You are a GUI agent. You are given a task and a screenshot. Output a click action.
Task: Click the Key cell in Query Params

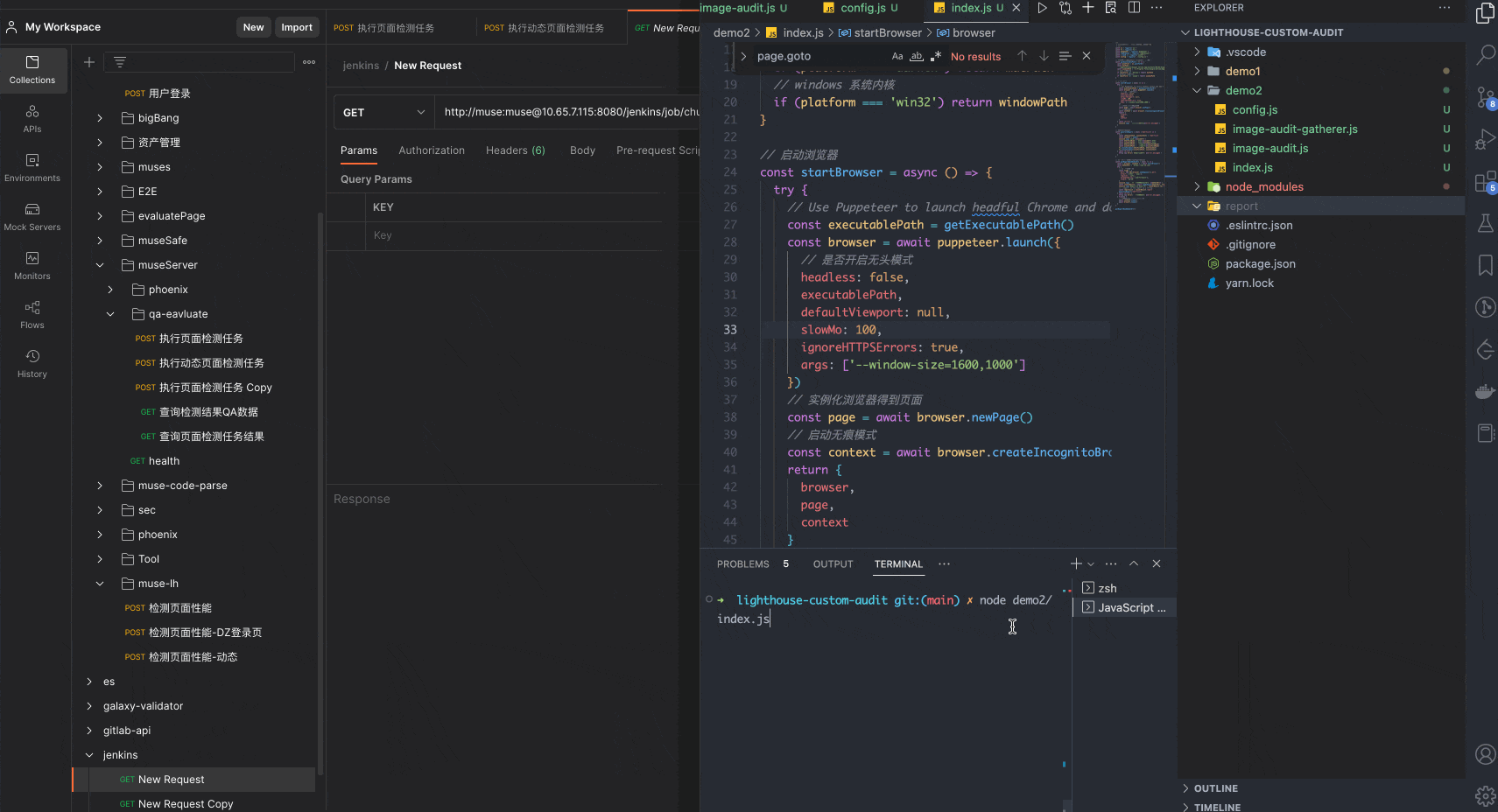(x=513, y=235)
